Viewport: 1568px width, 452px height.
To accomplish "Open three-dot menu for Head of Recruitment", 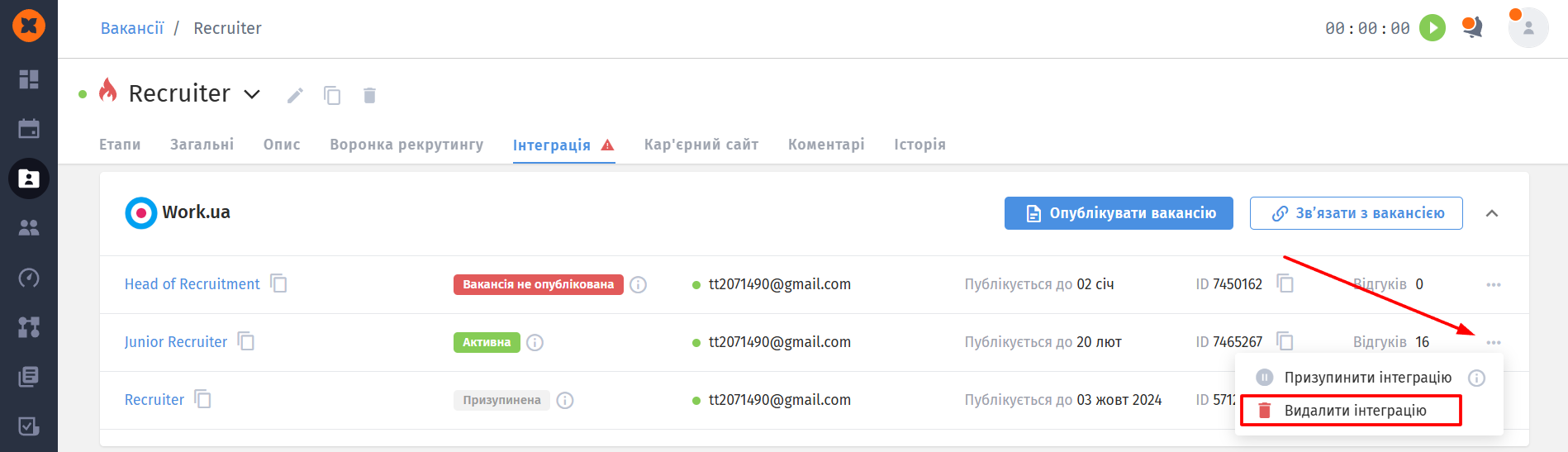I will coord(1494,285).
